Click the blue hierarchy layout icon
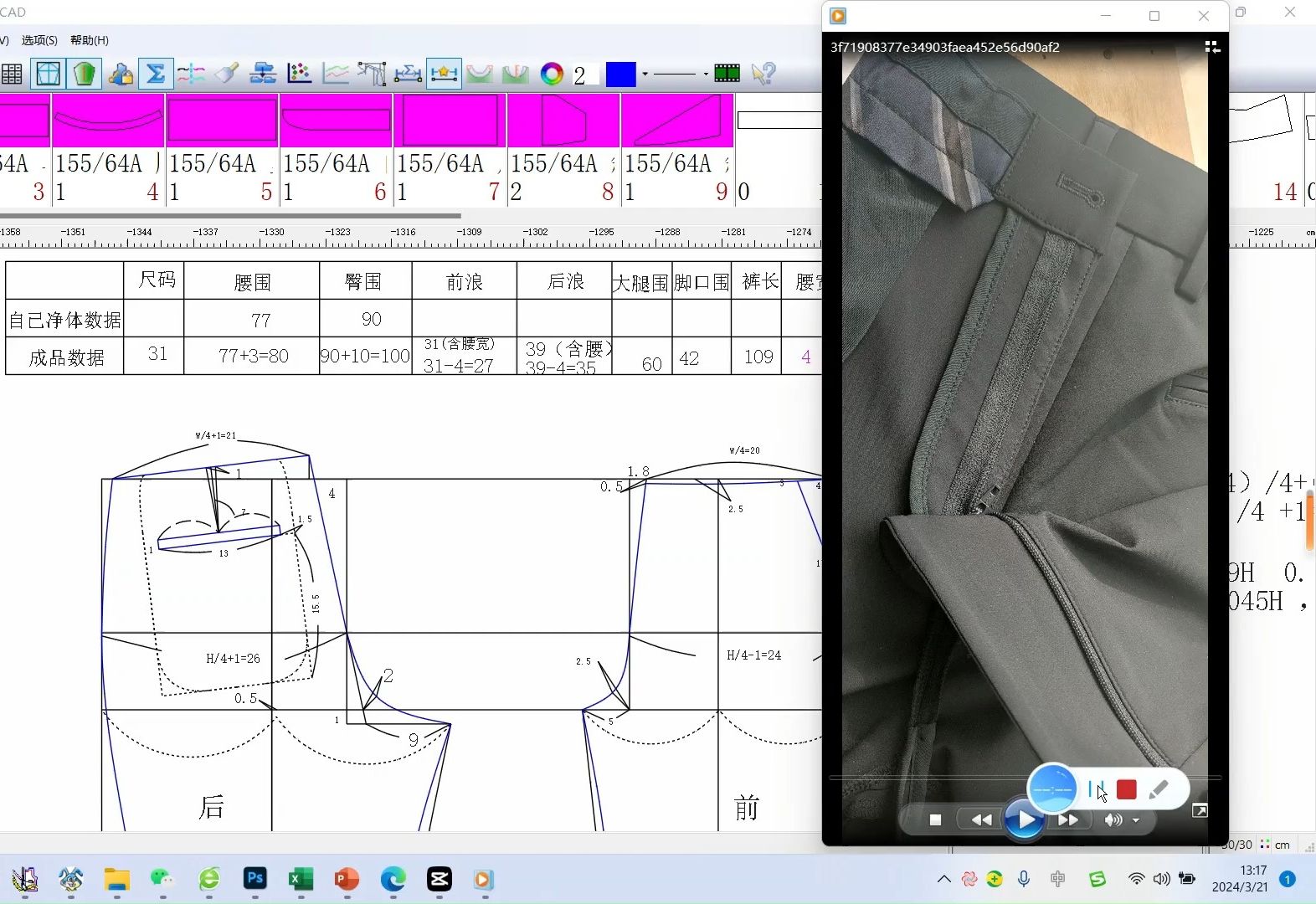The width and height of the screenshot is (1316, 904). pyautogui.click(x=263, y=74)
